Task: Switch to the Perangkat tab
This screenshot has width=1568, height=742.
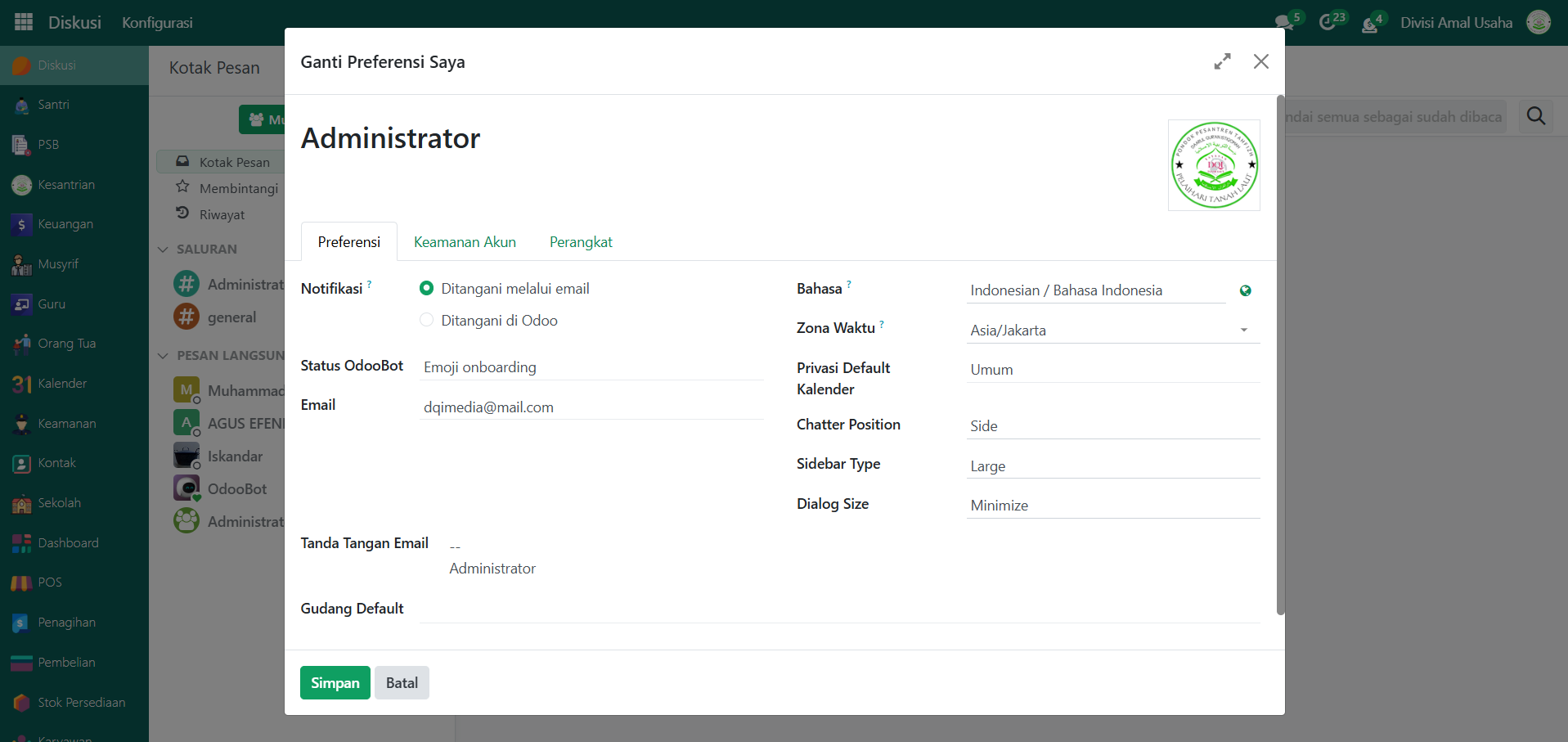Action: click(581, 242)
